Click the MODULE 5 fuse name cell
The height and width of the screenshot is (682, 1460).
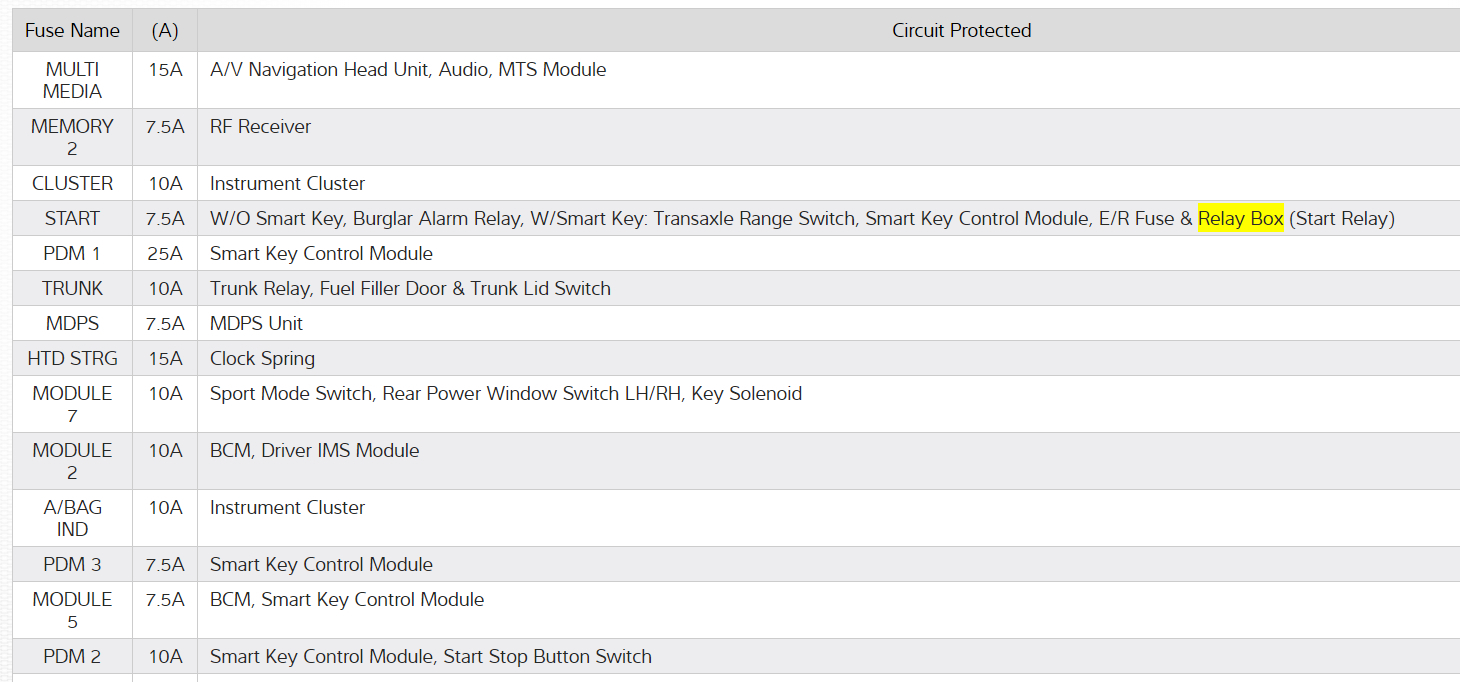coord(72,610)
